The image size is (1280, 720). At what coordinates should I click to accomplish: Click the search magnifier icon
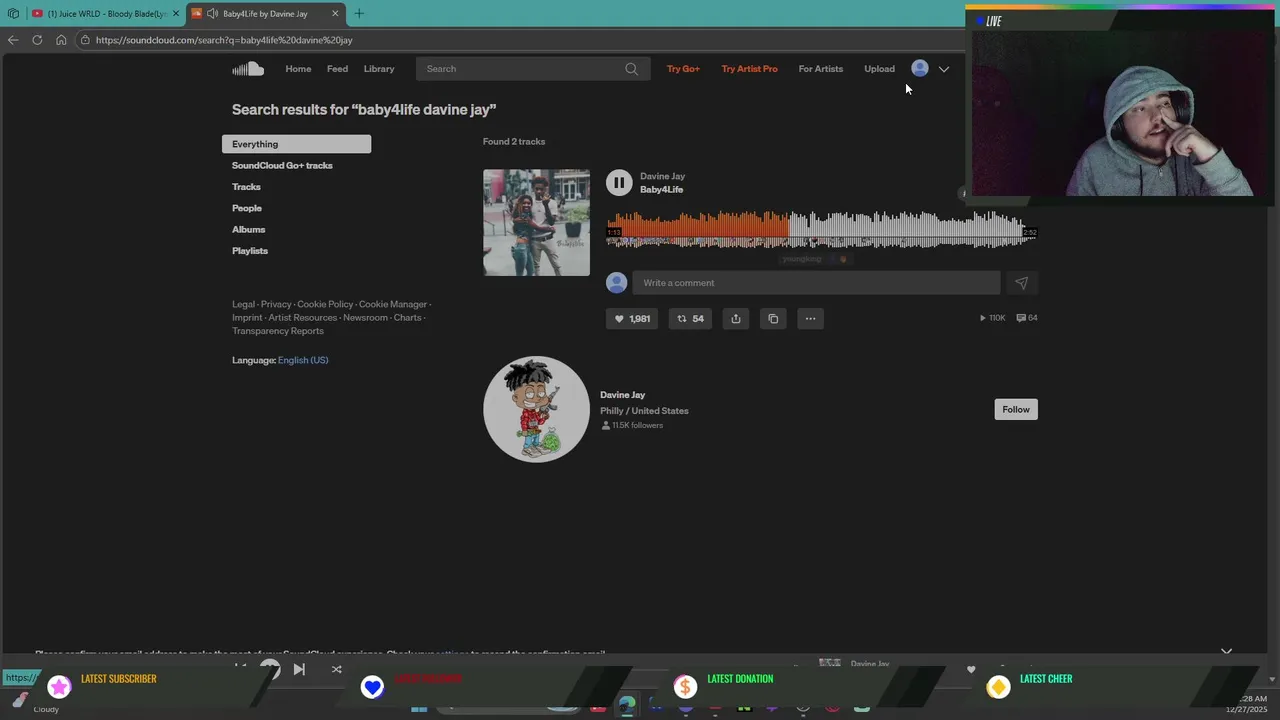(x=631, y=69)
